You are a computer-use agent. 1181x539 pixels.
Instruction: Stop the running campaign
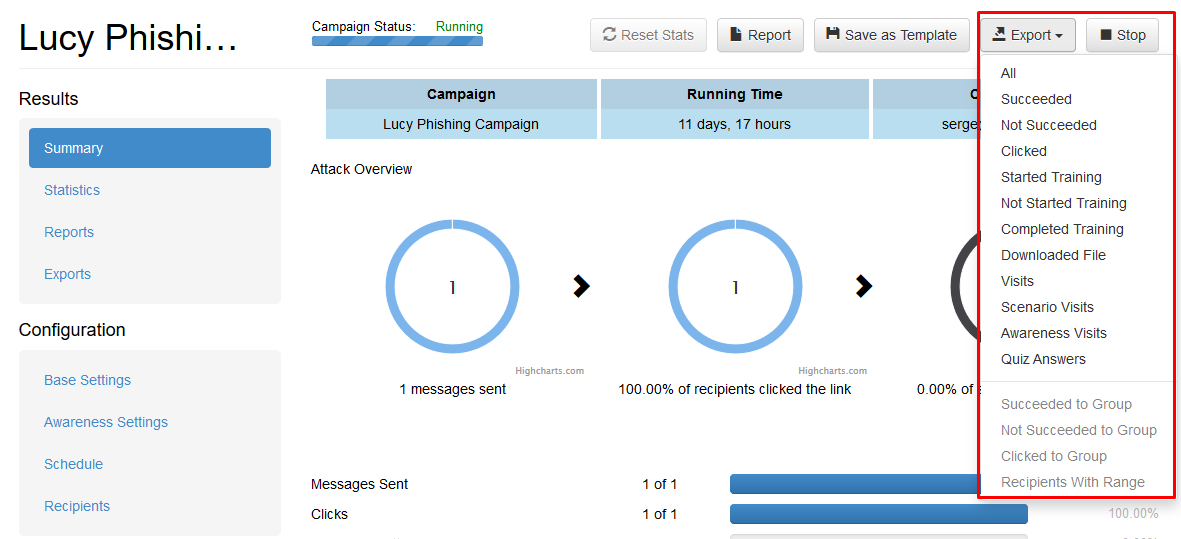tap(1122, 35)
